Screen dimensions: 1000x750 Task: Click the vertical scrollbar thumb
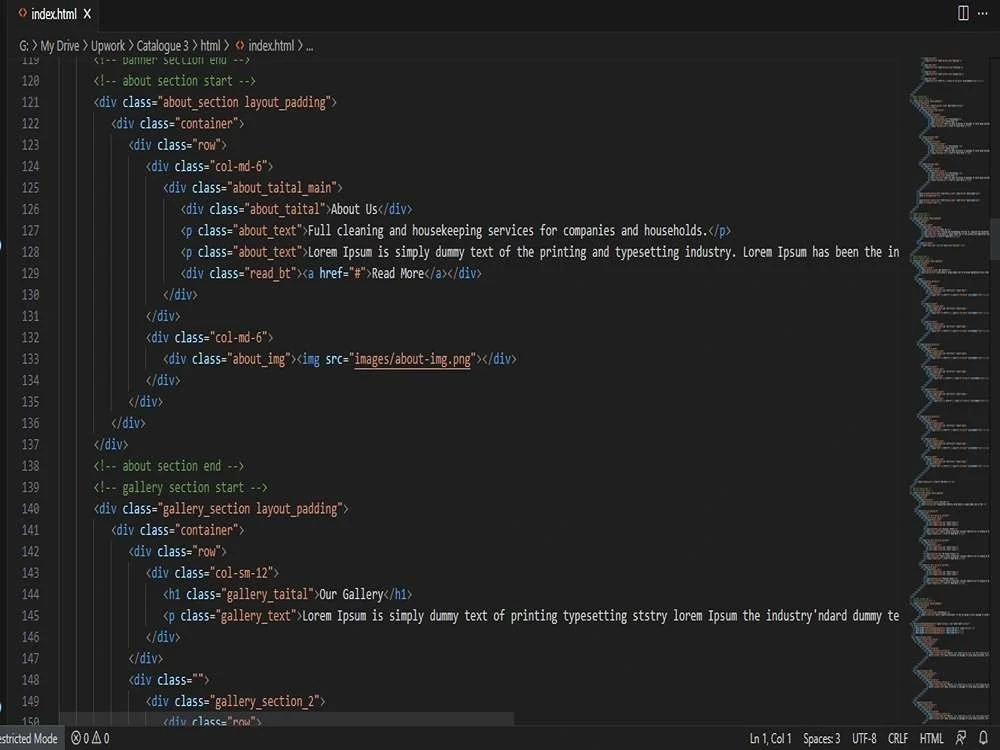click(x=995, y=239)
